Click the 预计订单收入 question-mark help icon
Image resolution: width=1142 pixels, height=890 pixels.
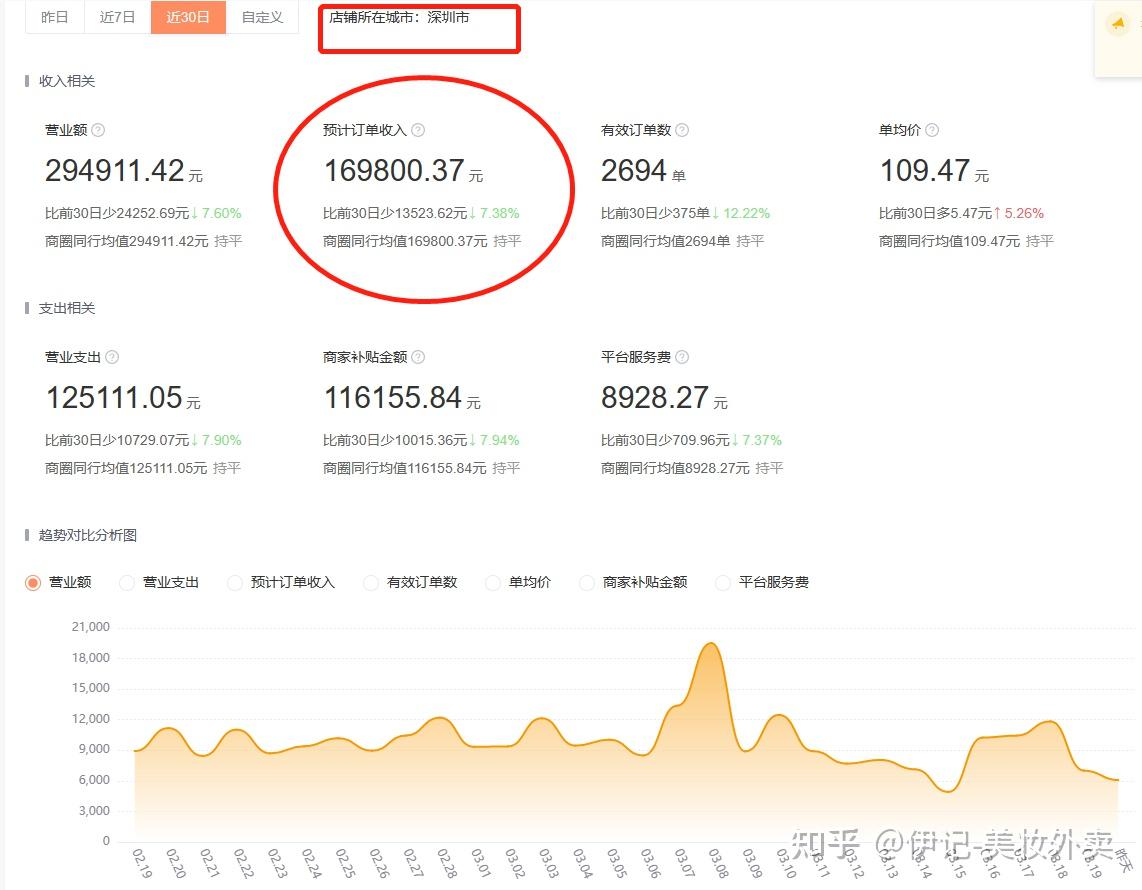click(418, 129)
